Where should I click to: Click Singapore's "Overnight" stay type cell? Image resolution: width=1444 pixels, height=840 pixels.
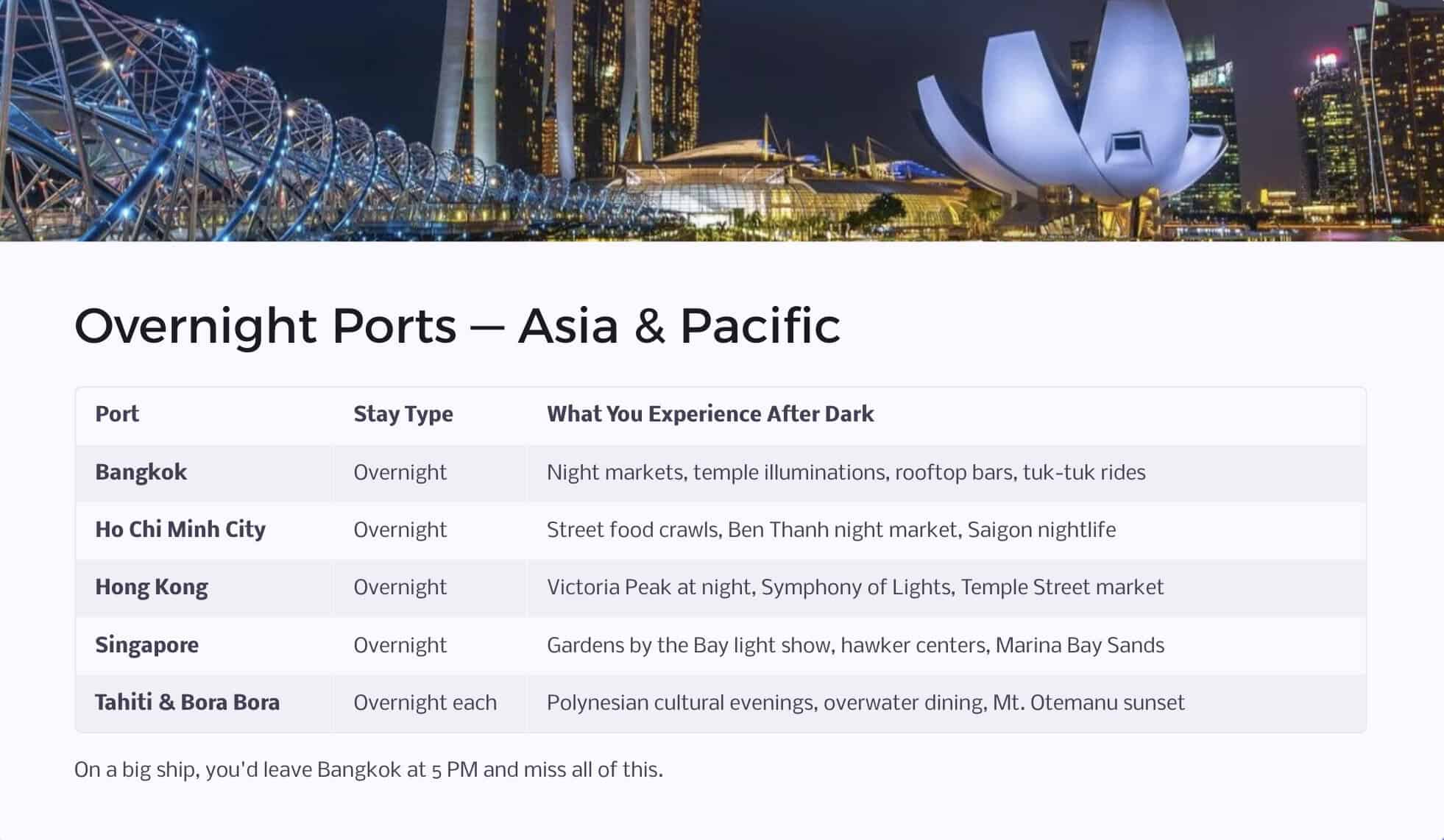pyautogui.click(x=400, y=645)
